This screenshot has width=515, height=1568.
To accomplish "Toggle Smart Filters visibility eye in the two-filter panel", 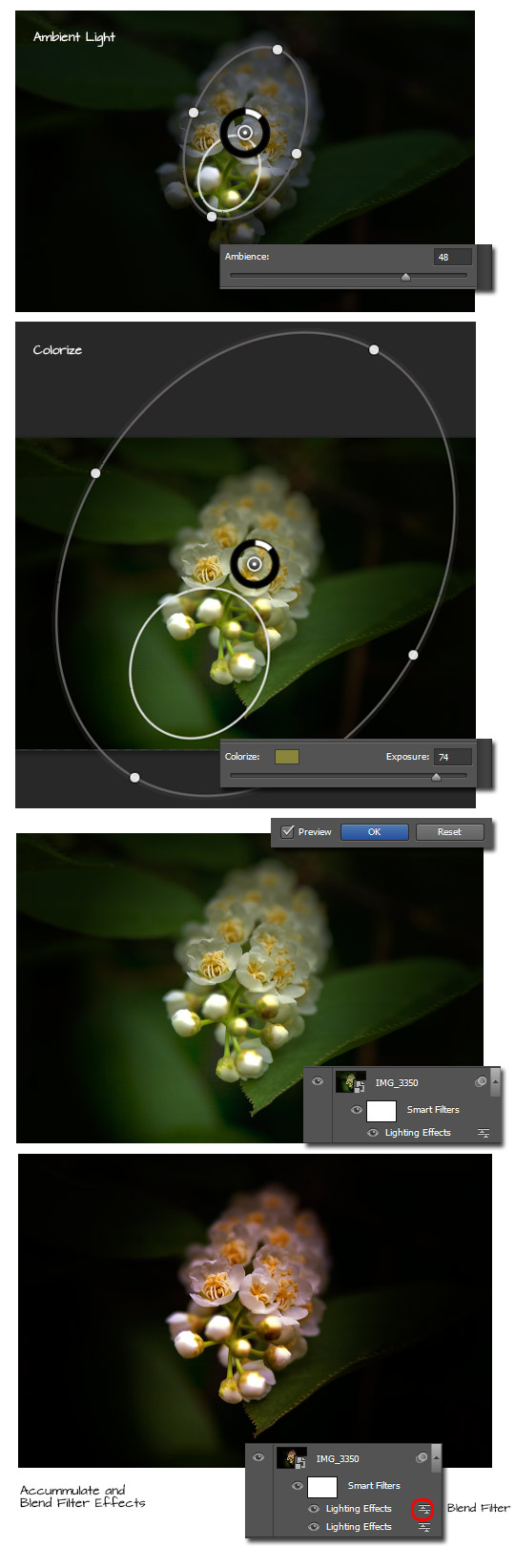I will pyautogui.click(x=298, y=1486).
